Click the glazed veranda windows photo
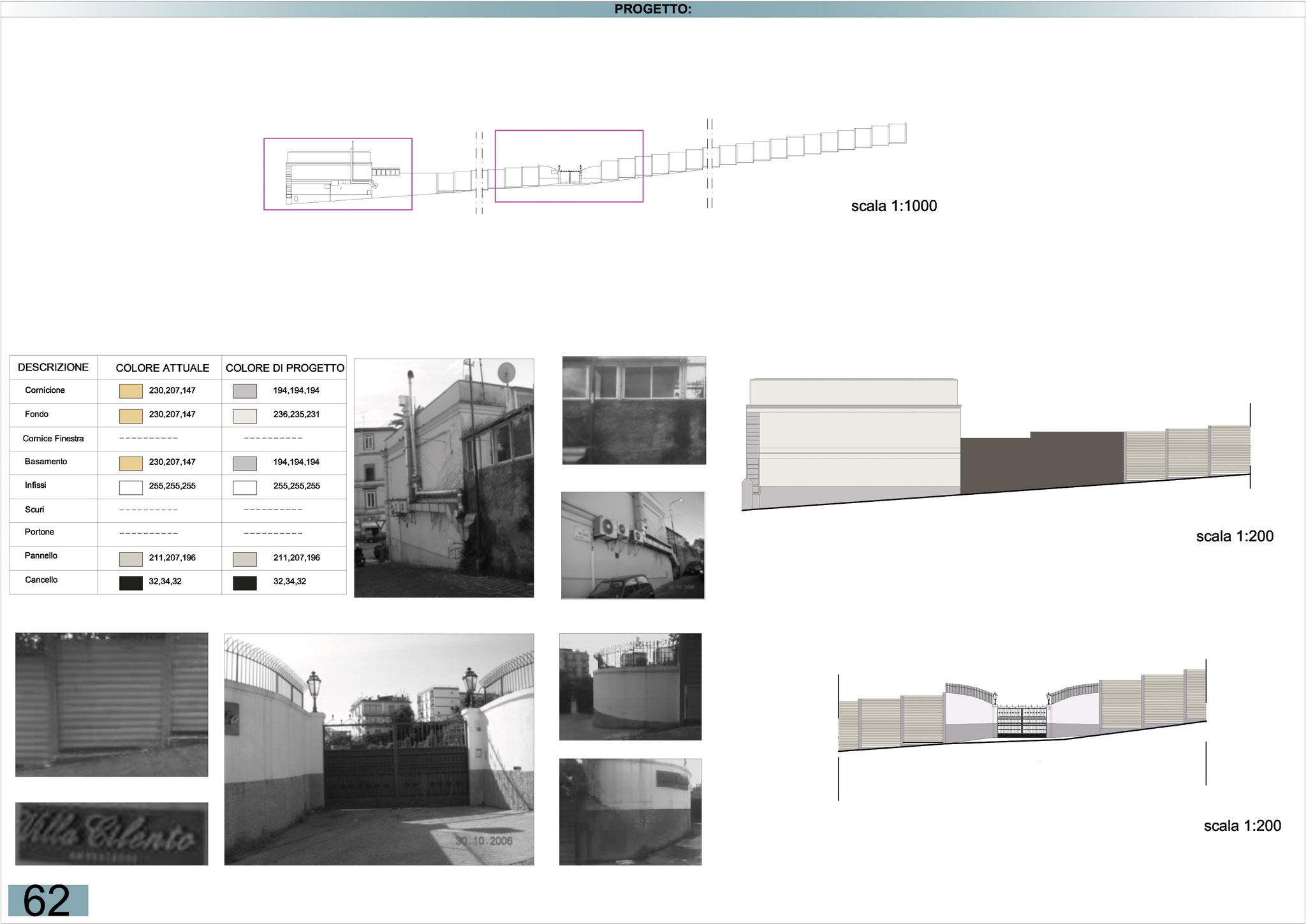The image size is (1306, 924). pyautogui.click(x=634, y=410)
